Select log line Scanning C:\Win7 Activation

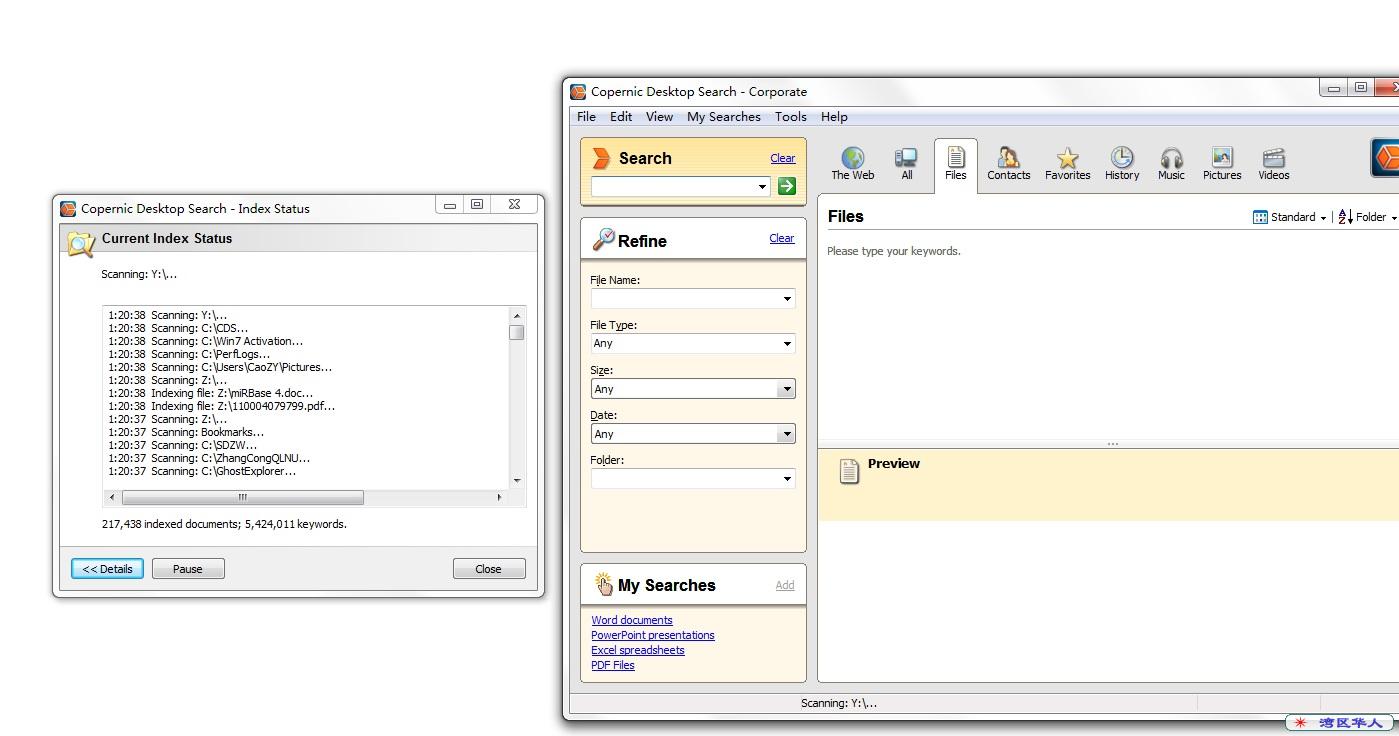point(206,341)
